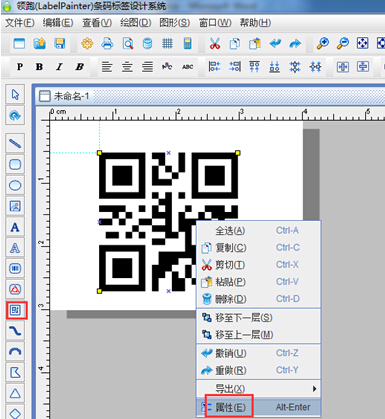Click the printer icon
This screenshot has width=385, height=419.
107,44
